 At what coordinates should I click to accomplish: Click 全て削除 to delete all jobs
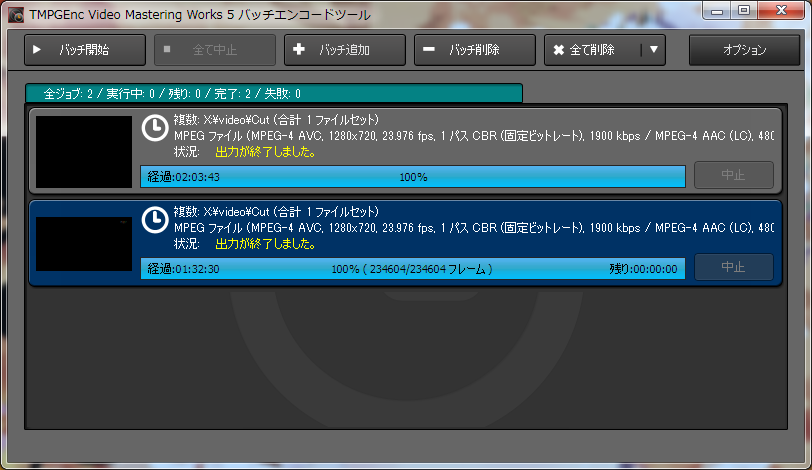click(592, 50)
